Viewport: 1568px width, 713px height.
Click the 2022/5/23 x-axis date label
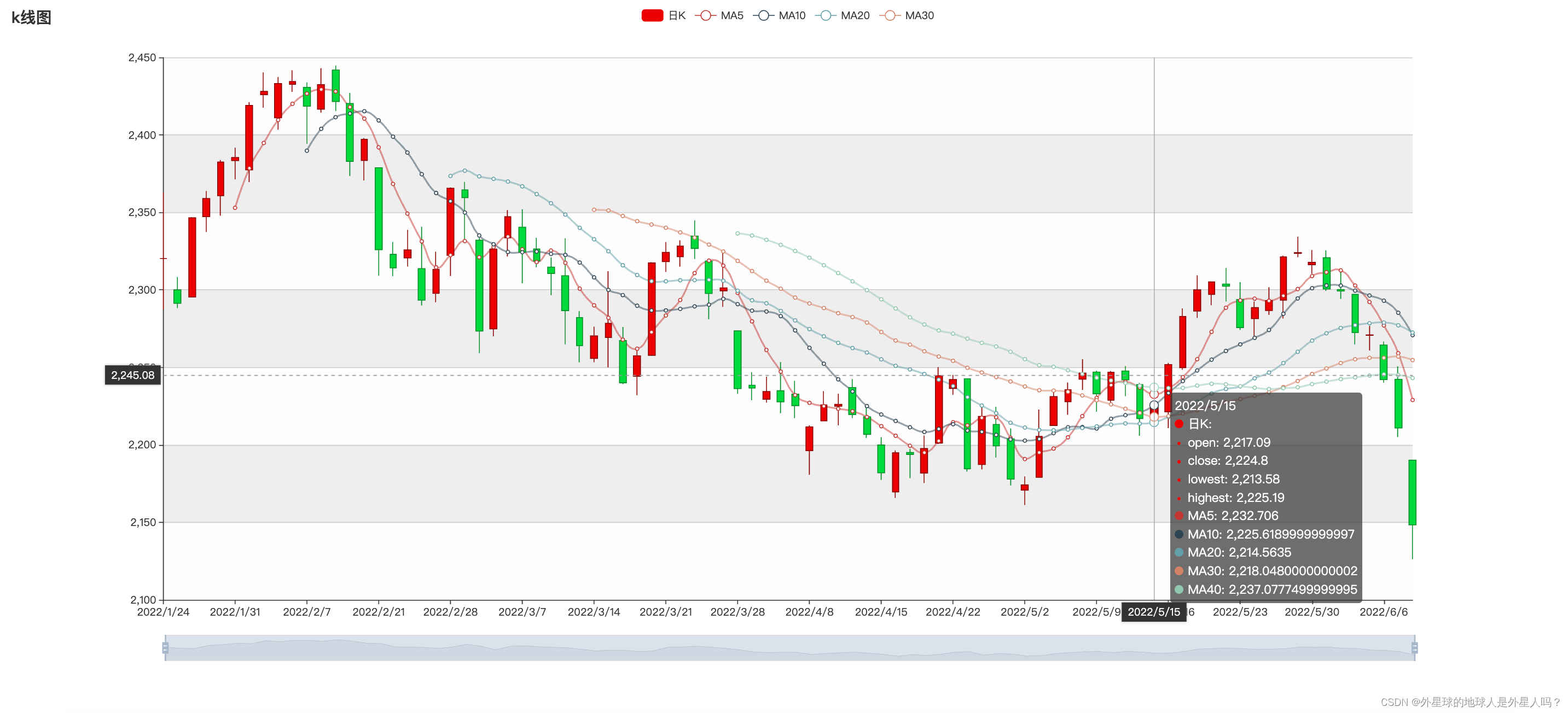tap(1240, 612)
